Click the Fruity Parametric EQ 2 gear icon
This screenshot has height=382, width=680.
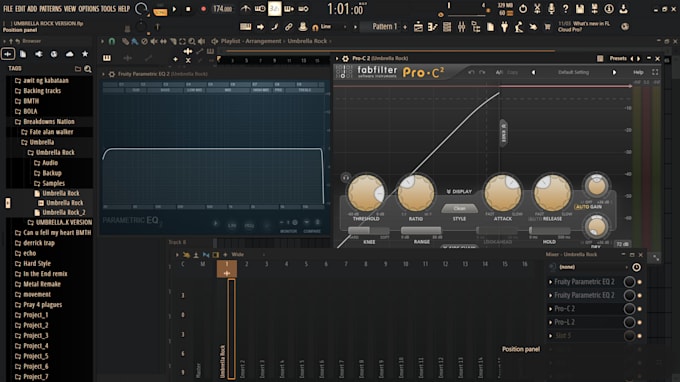coord(111,74)
